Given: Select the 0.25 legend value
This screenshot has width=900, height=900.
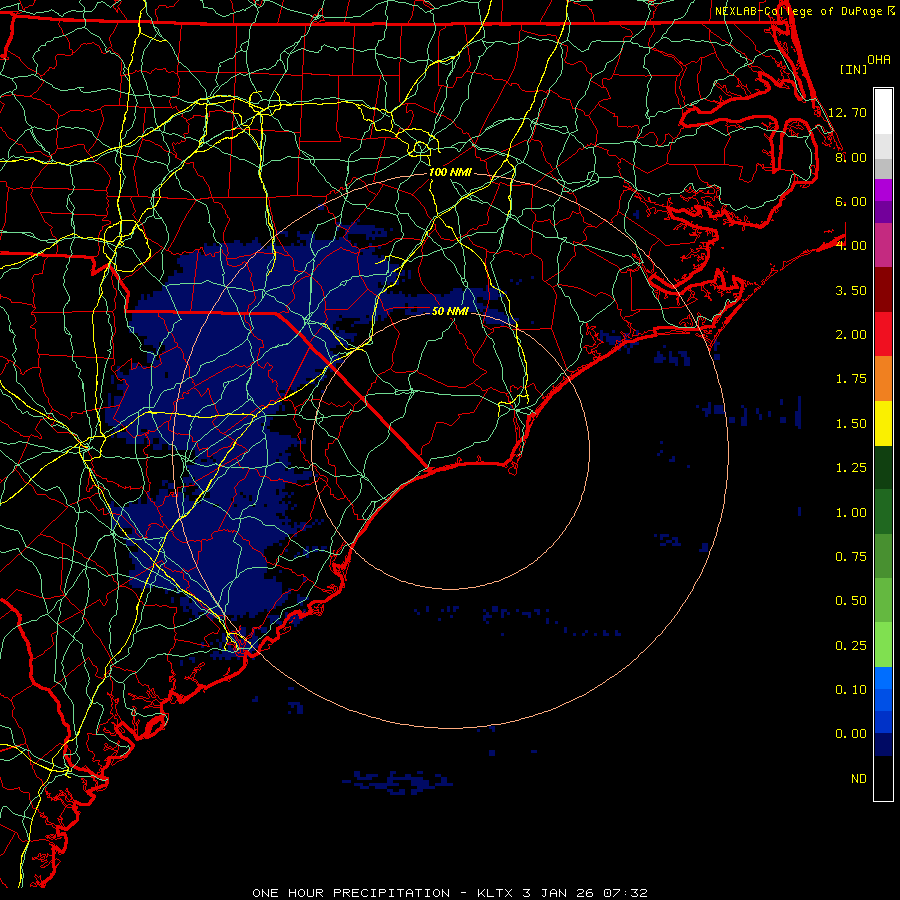Looking at the screenshot, I should 851,646.
